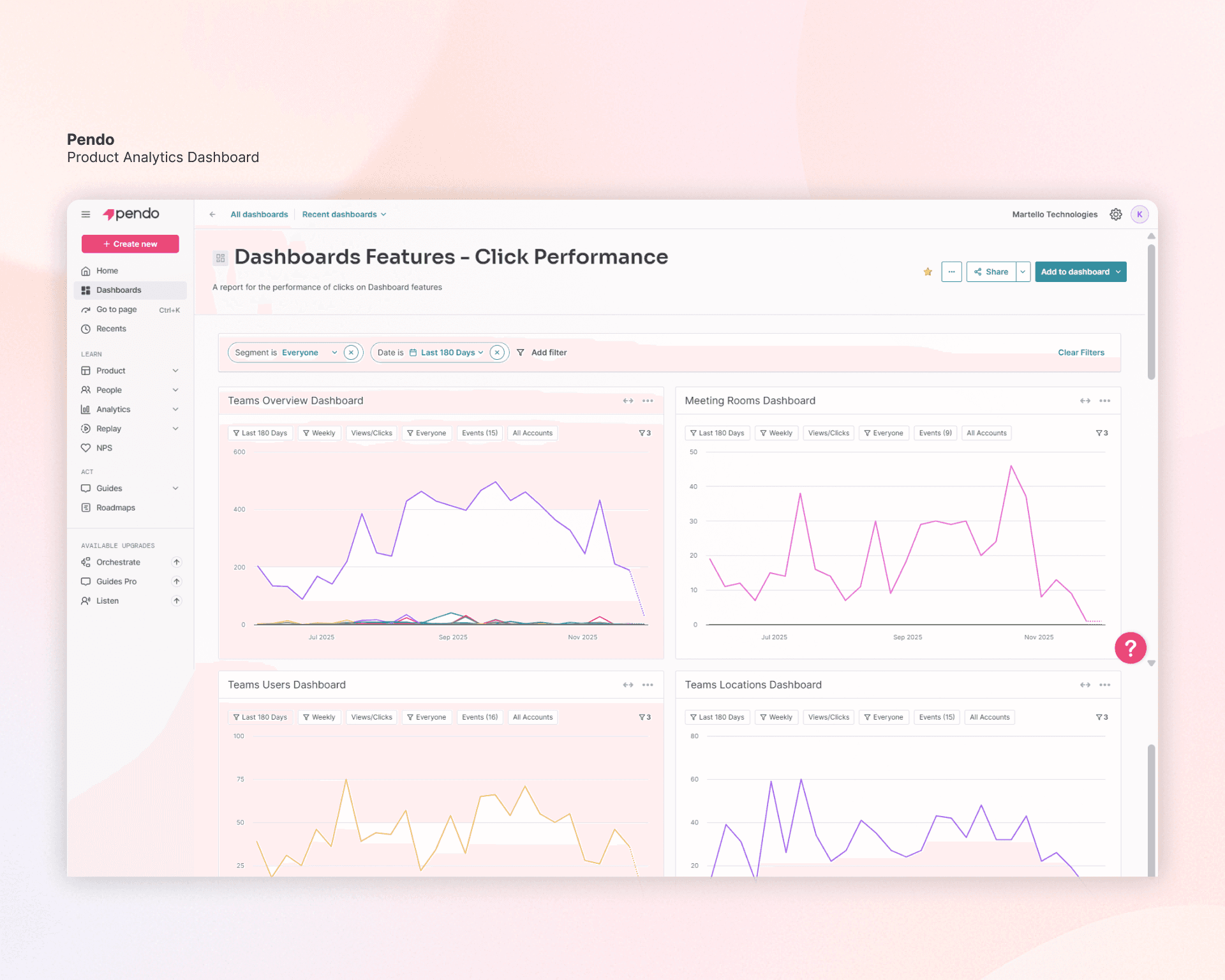1225x980 pixels.
Task: Open the K user avatar
Action: click(1140, 214)
